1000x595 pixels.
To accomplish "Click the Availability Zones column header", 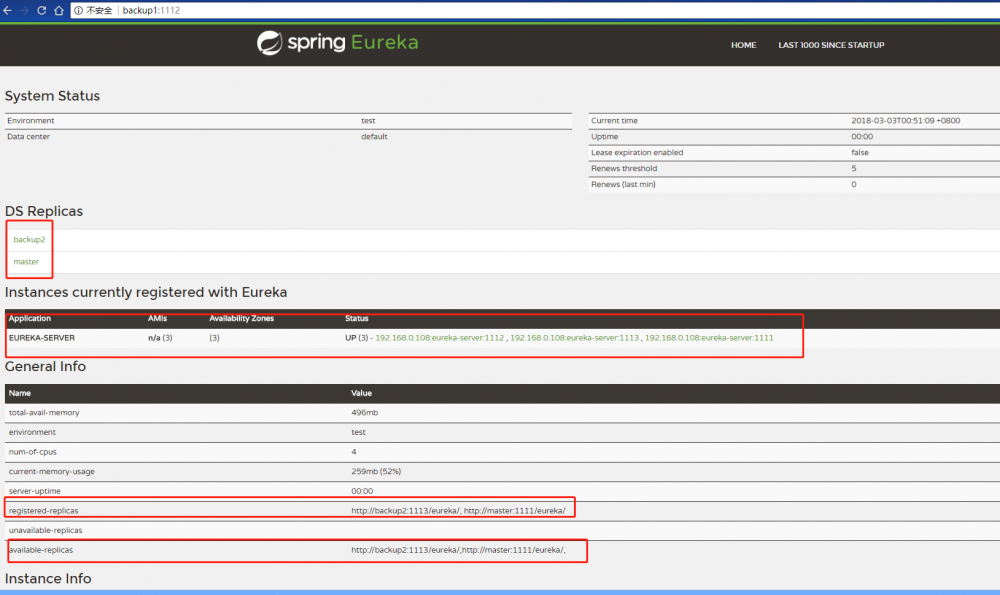I will pos(241,318).
